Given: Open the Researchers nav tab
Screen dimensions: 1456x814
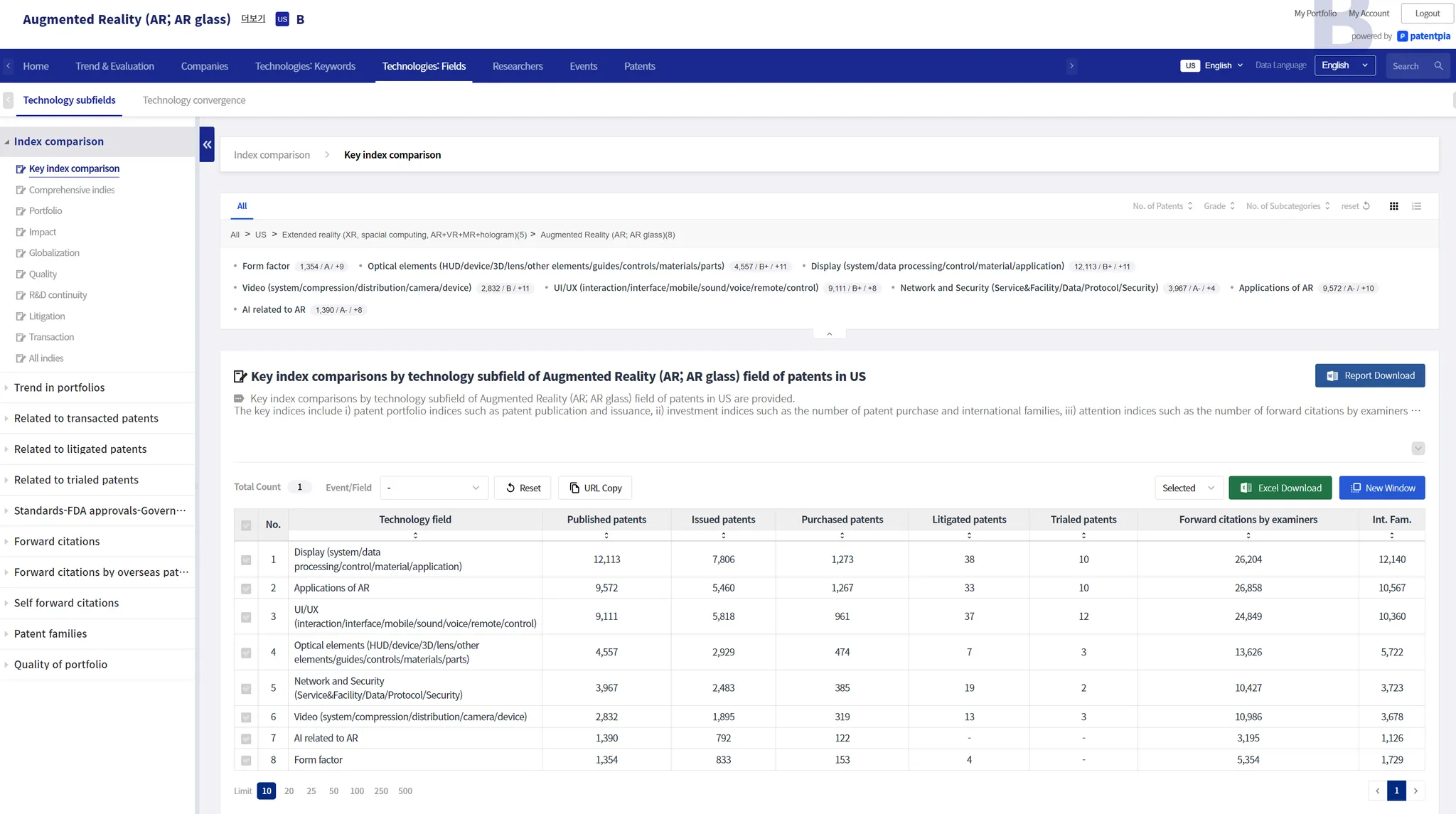Looking at the screenshot, I should click(517, 66).
